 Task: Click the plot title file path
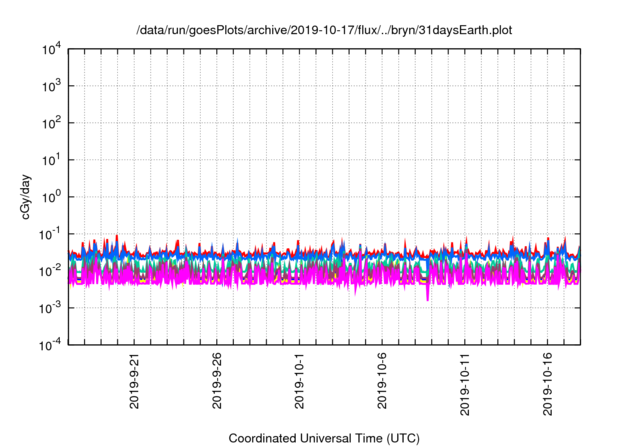[324, 30]
